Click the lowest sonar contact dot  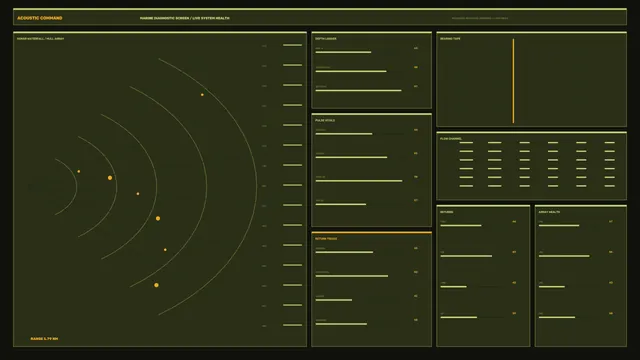coord(156,285)
